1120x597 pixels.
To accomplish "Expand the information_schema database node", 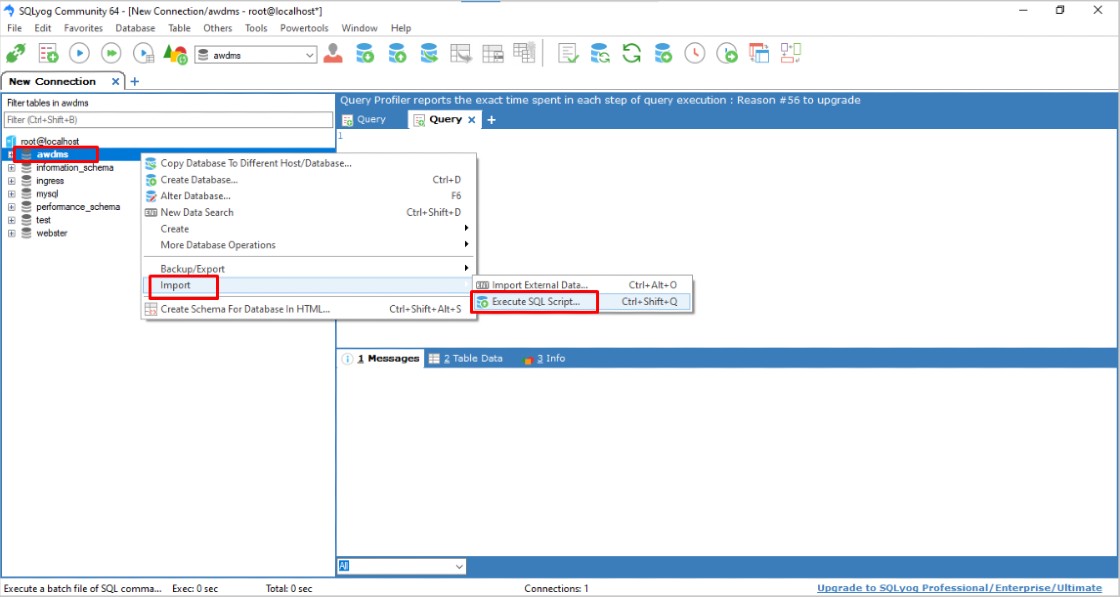I will [x=11, y=168].
